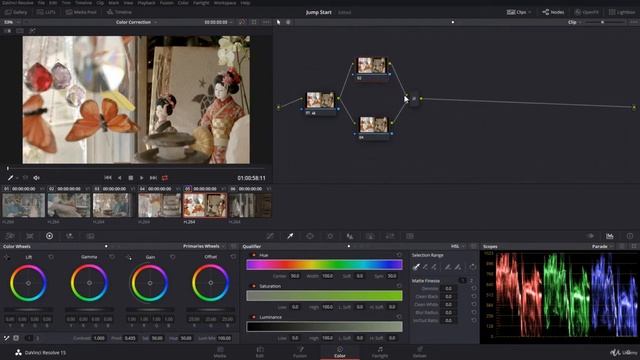Open the Camera Raw palette icon

[10, 236]
